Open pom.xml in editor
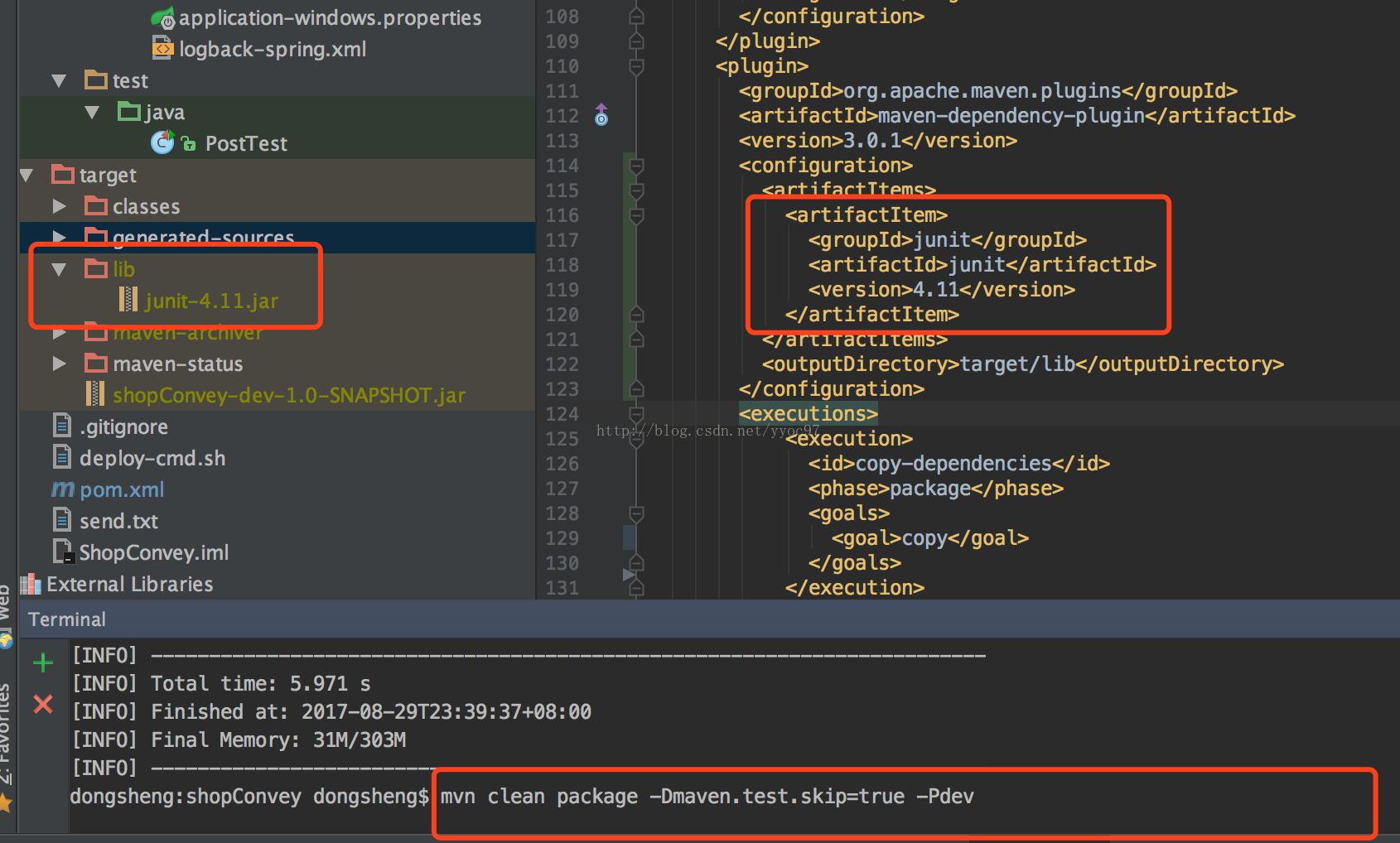The height and width of the screenshot is (843, 1400). click(x=122, y=490)
